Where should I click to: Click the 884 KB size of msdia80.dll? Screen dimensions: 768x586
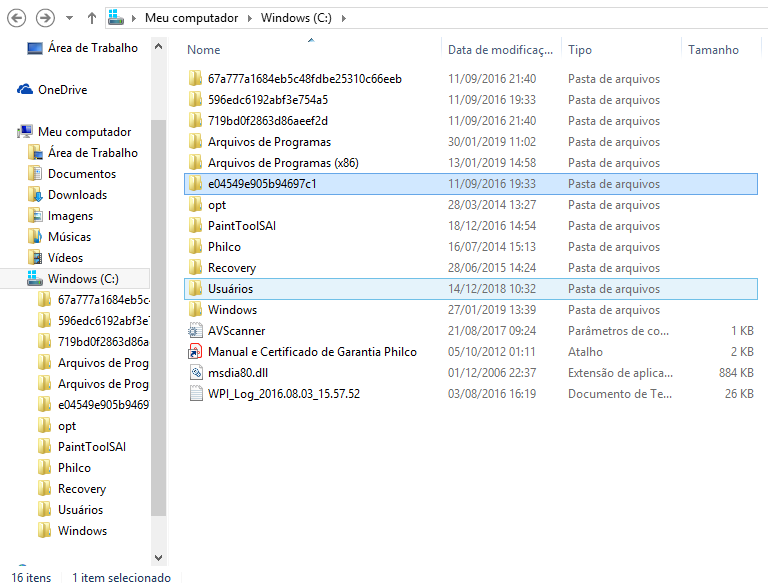[x=736, y=373]
